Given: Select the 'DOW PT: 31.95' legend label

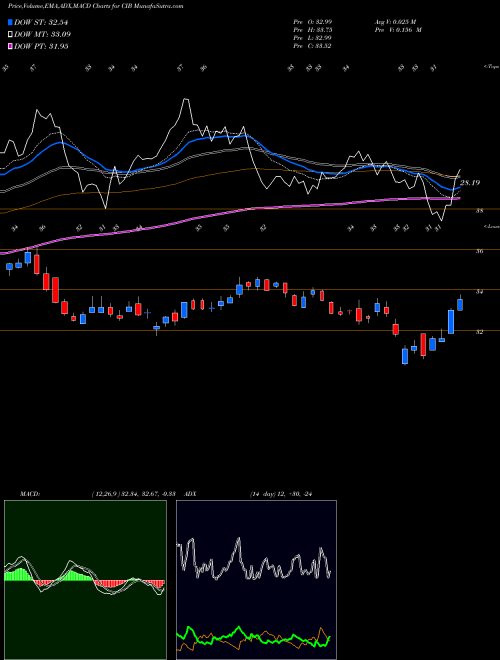Looking at the screenshot, I should tap(41, 46).
